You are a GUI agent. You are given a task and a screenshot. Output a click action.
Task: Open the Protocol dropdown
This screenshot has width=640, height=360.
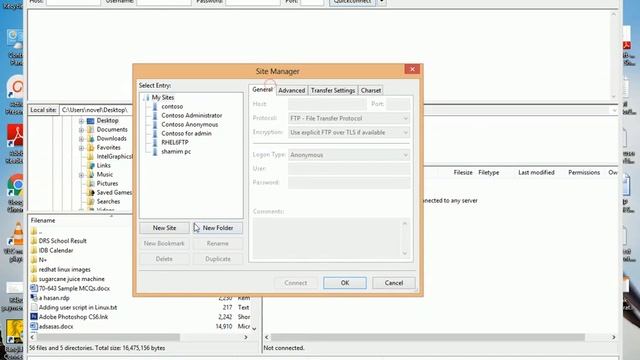[x=349, y=118]
